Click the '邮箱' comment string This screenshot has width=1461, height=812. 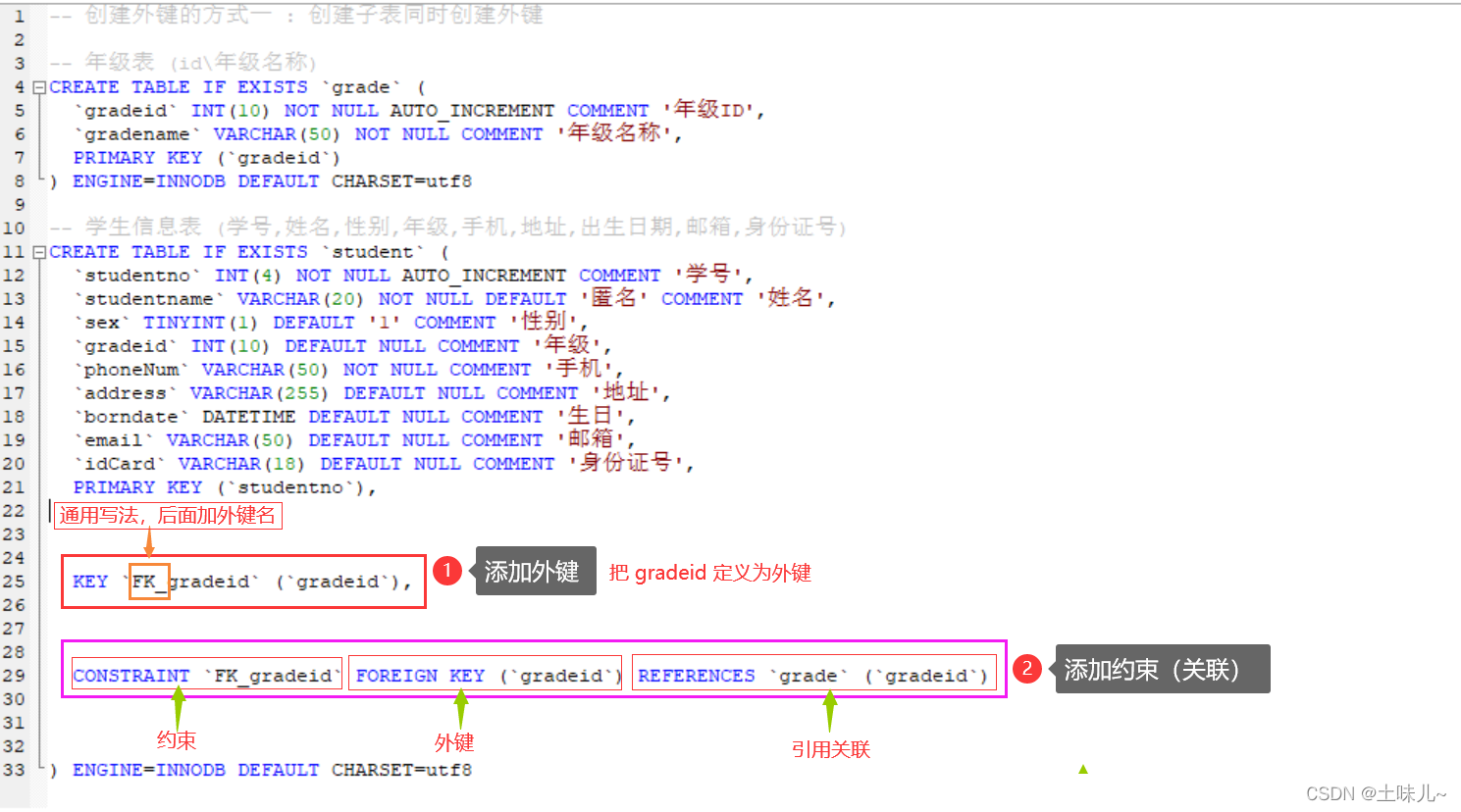tap(591, 439)
